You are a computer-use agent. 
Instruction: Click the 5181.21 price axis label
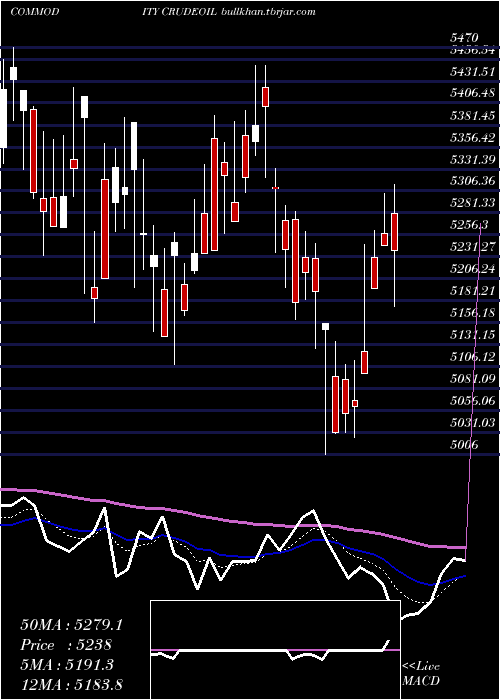(x=473, y=291)
